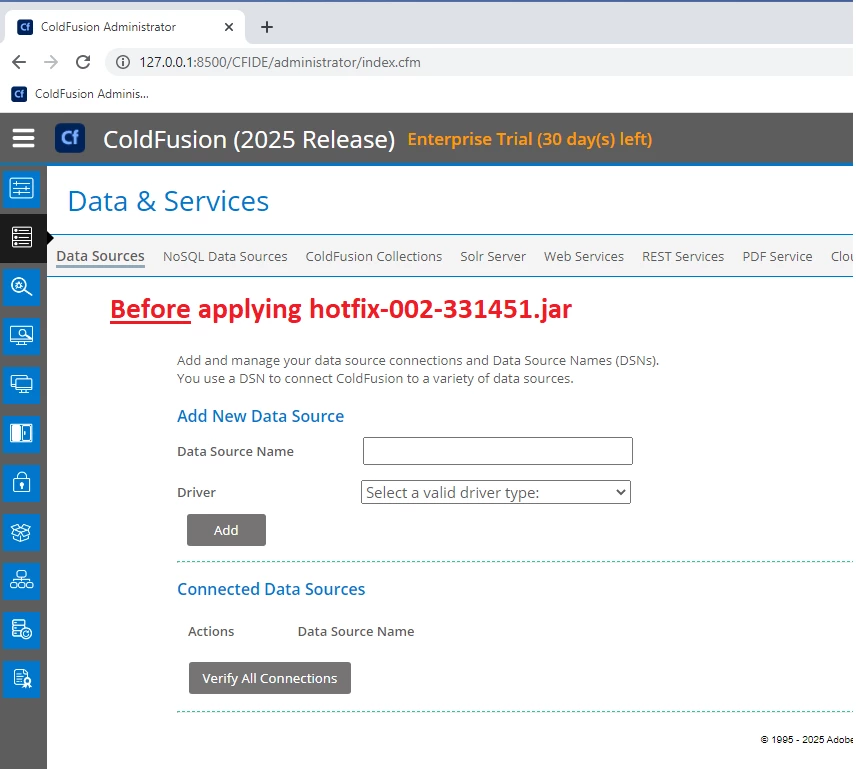Open Debugging & Logging magnifier sidebar icon
The image size is (856, 769).
[21, 287]
